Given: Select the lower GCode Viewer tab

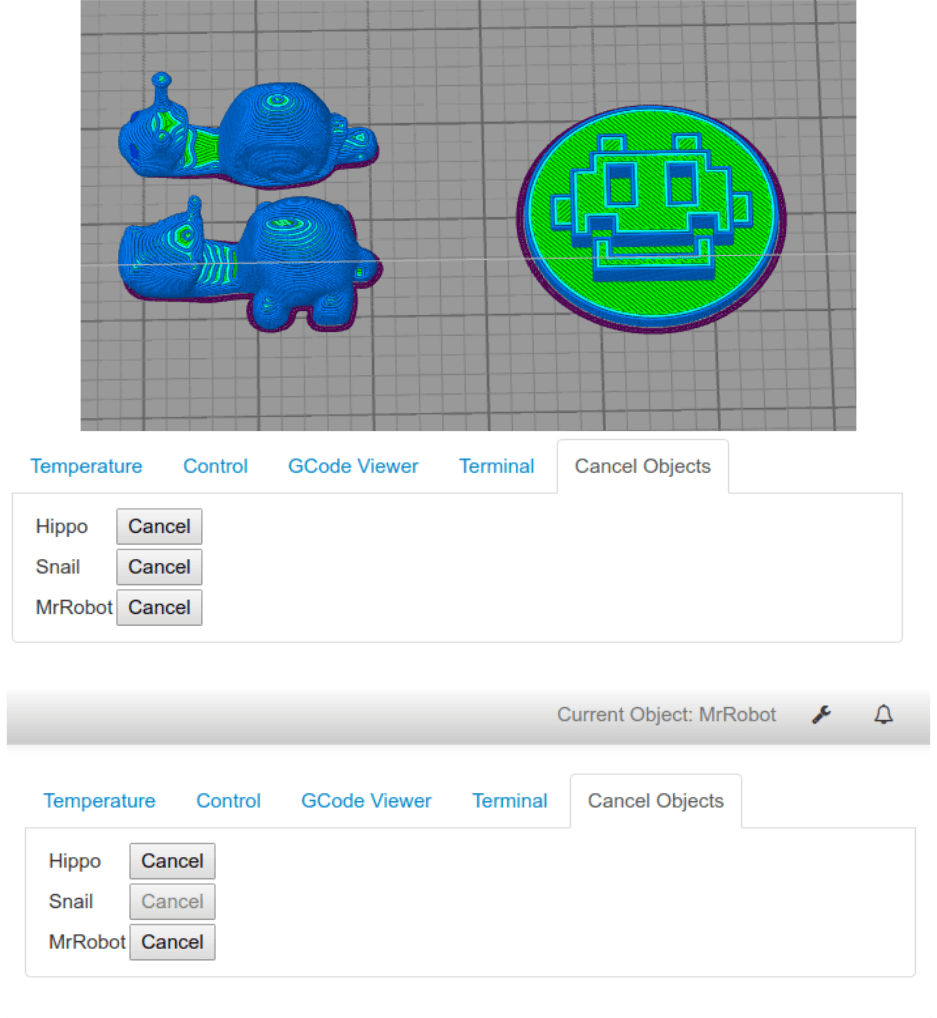Looking at the screenshot, I should click(366, 801).
